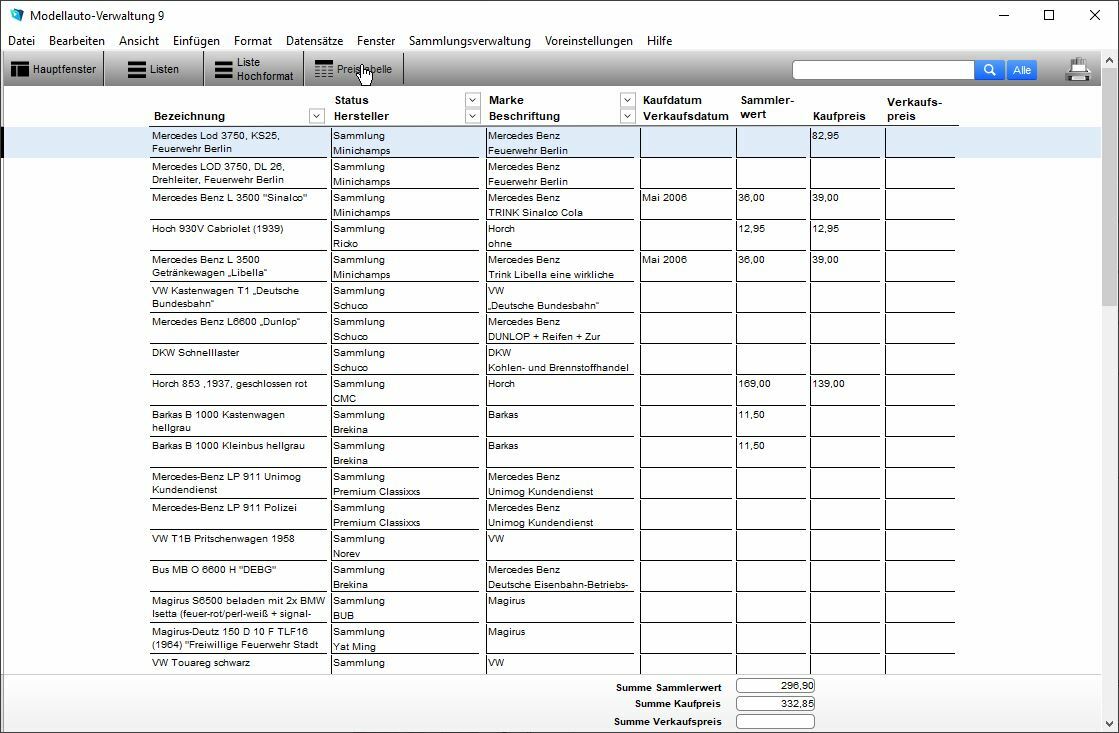Click the Sammlerwert column header

point(767,107)
